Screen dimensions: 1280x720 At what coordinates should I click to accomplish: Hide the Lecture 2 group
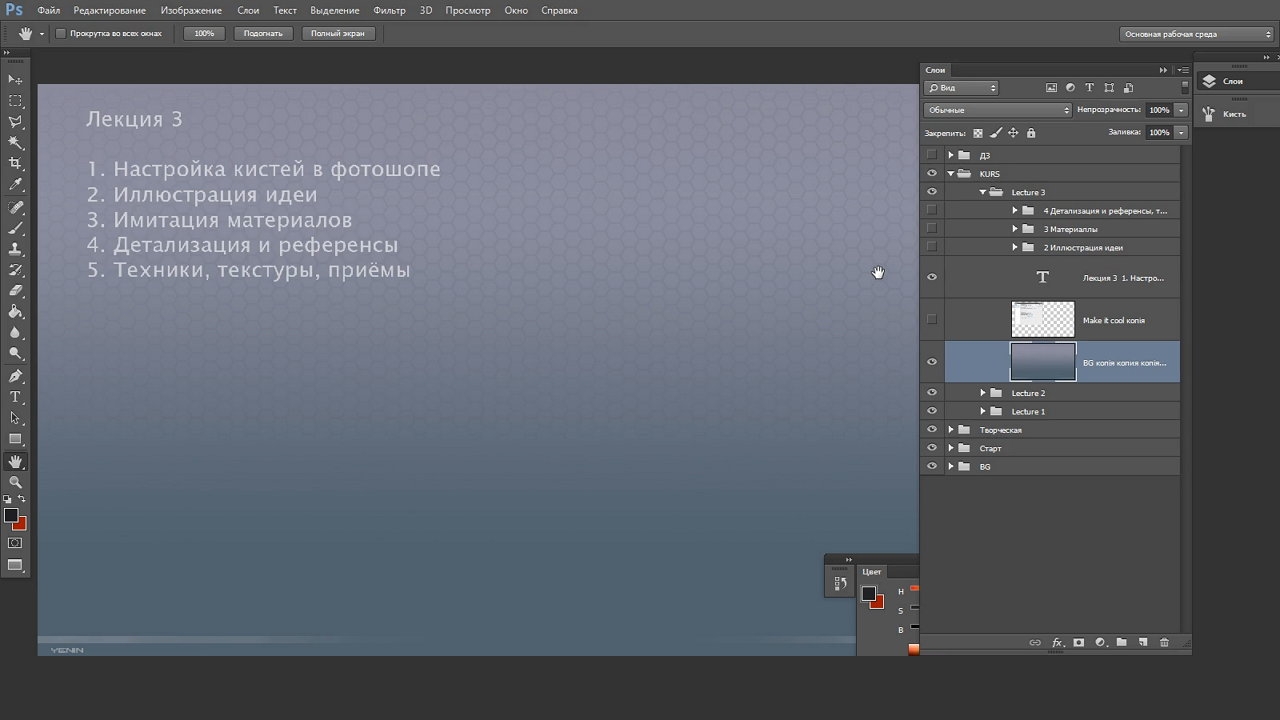932,393
